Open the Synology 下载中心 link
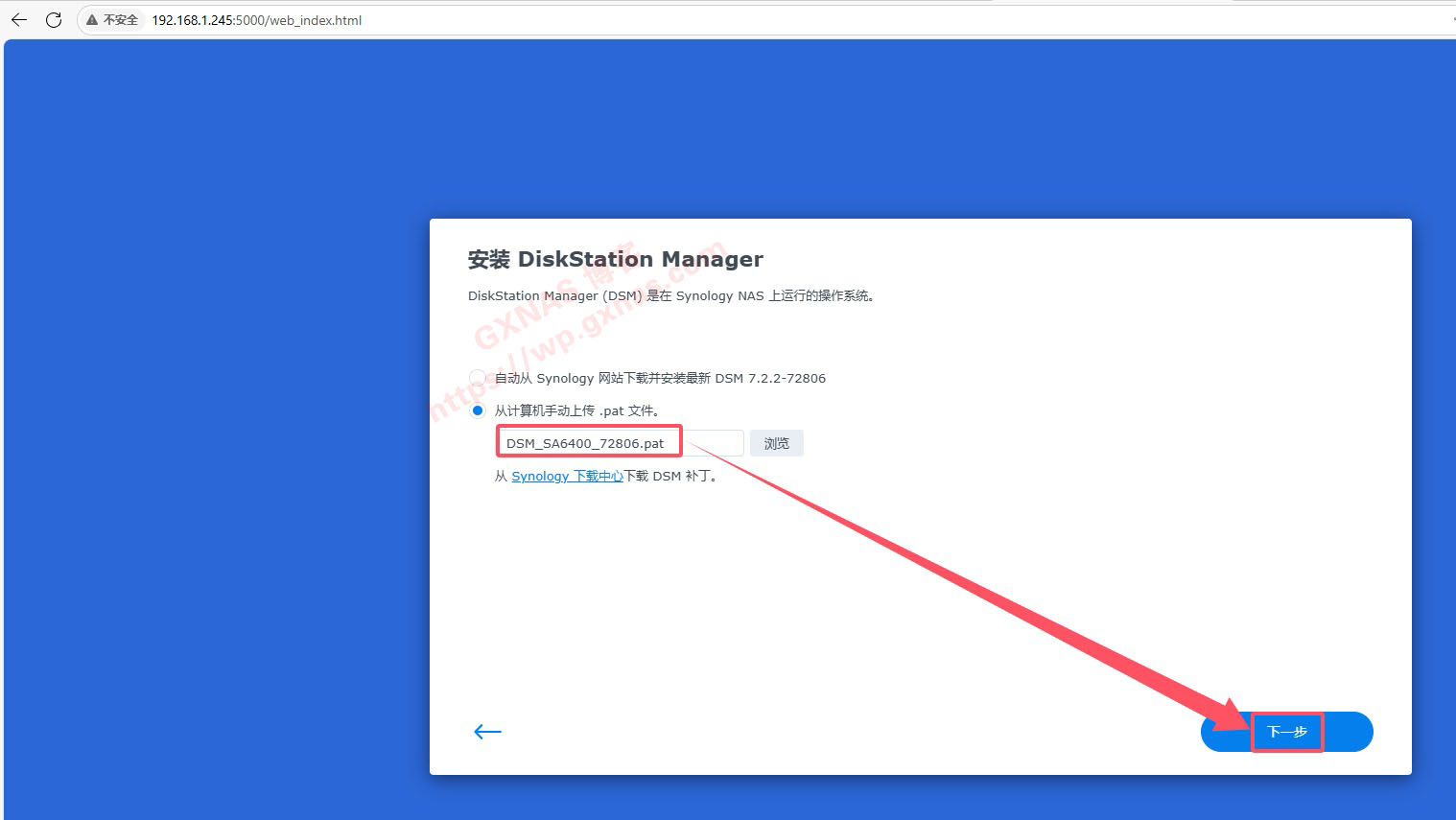Screen dimensions: 1456x820 (567, 476)
